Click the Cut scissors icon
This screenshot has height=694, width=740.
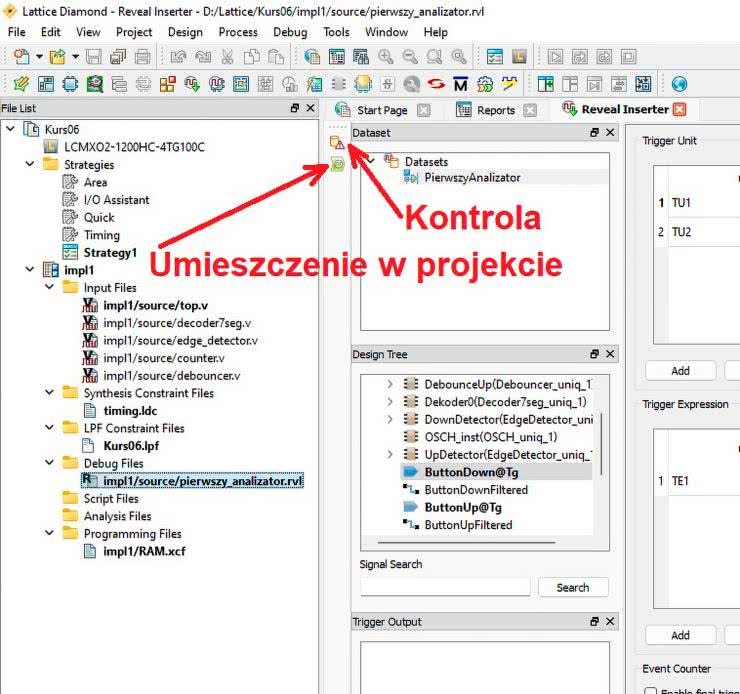[227, 57]
